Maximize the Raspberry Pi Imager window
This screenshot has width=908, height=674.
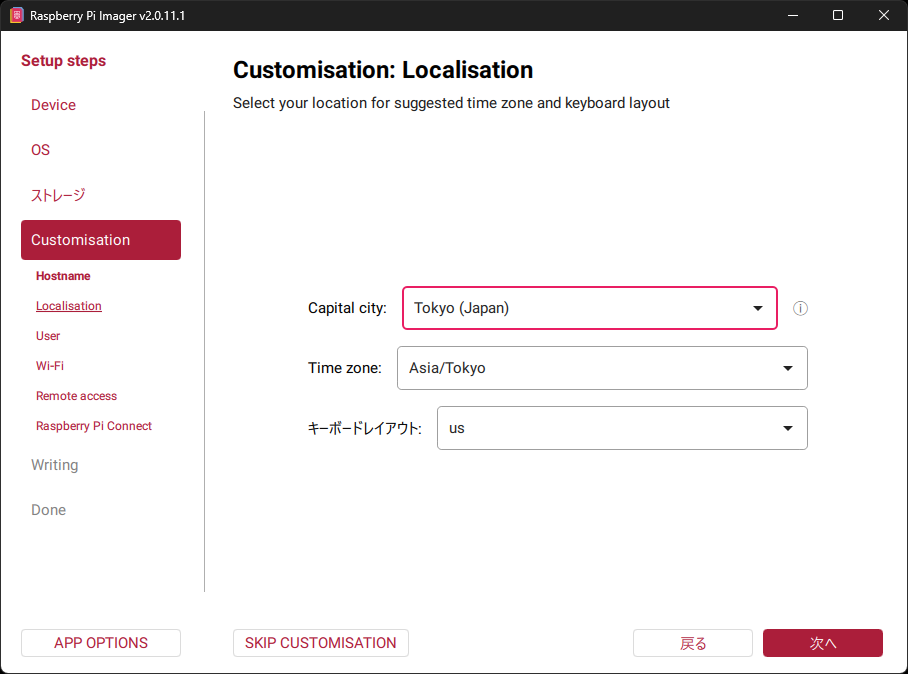(838, 15)
